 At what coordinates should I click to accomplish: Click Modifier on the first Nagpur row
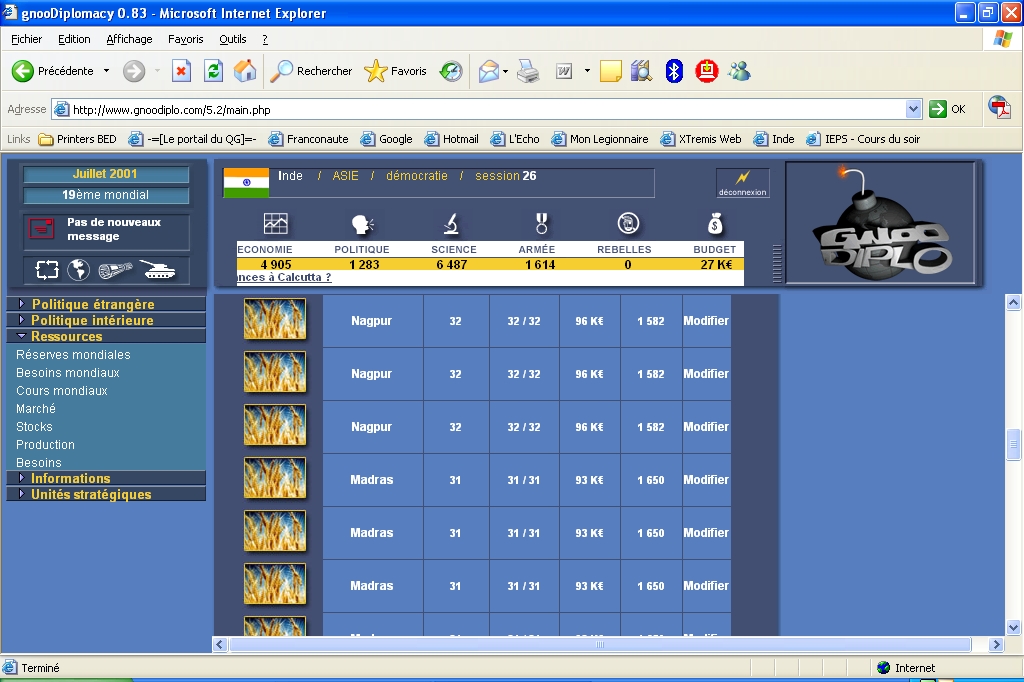[706, 321]
